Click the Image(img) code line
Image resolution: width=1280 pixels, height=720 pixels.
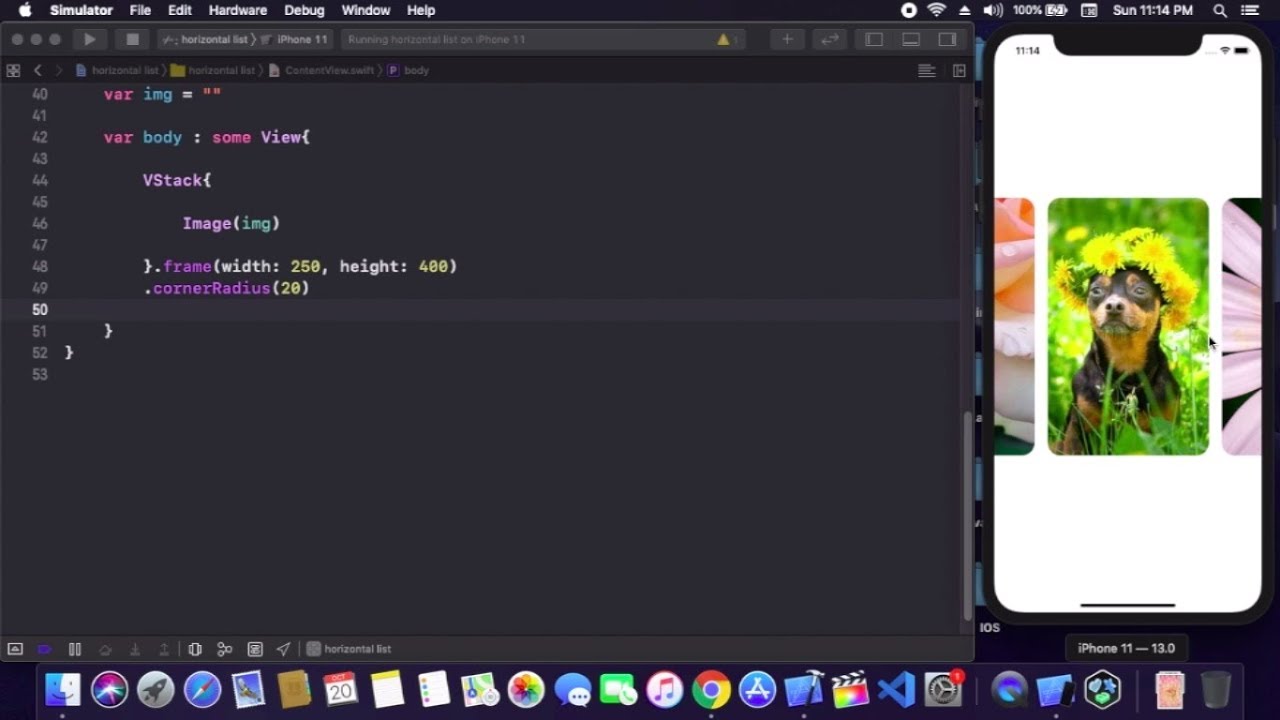231,224
